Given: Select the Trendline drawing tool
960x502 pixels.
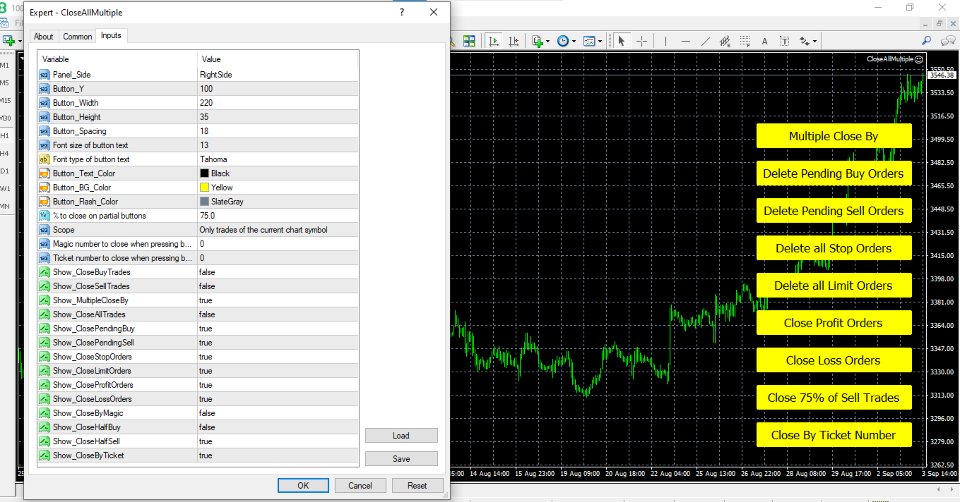Looking at the screenshot, I should coord(705,41).
